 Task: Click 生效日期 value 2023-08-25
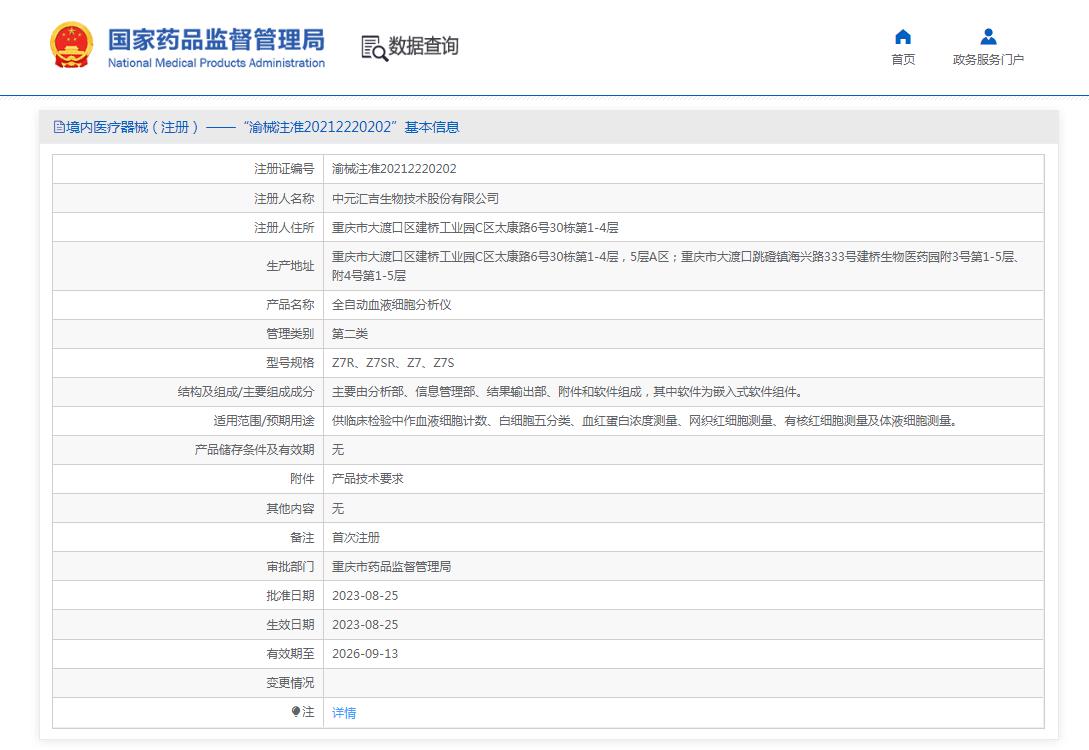click(x=365, y=625)
